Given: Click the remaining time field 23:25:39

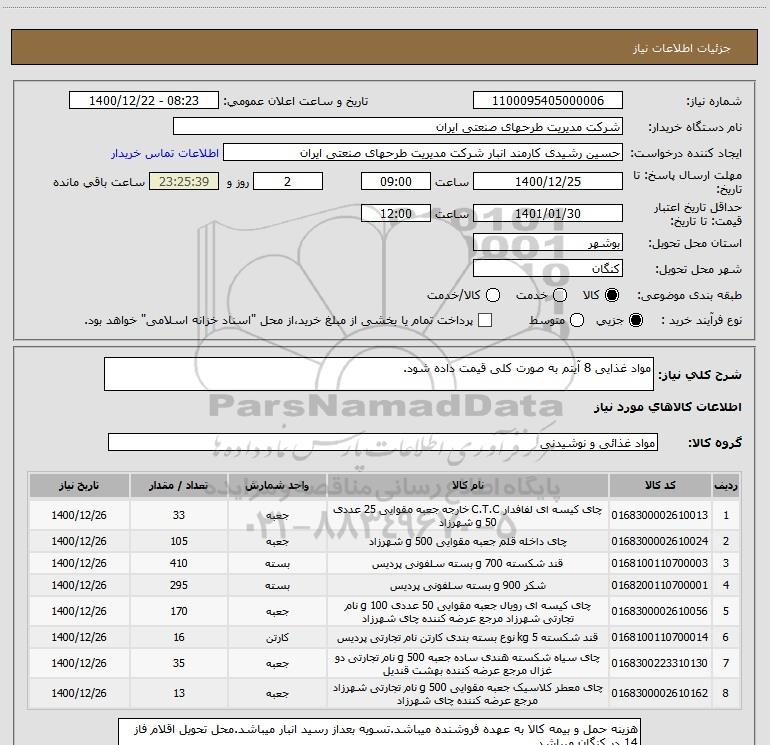Looking at the screenshot, I should click(x=184, y=182).
